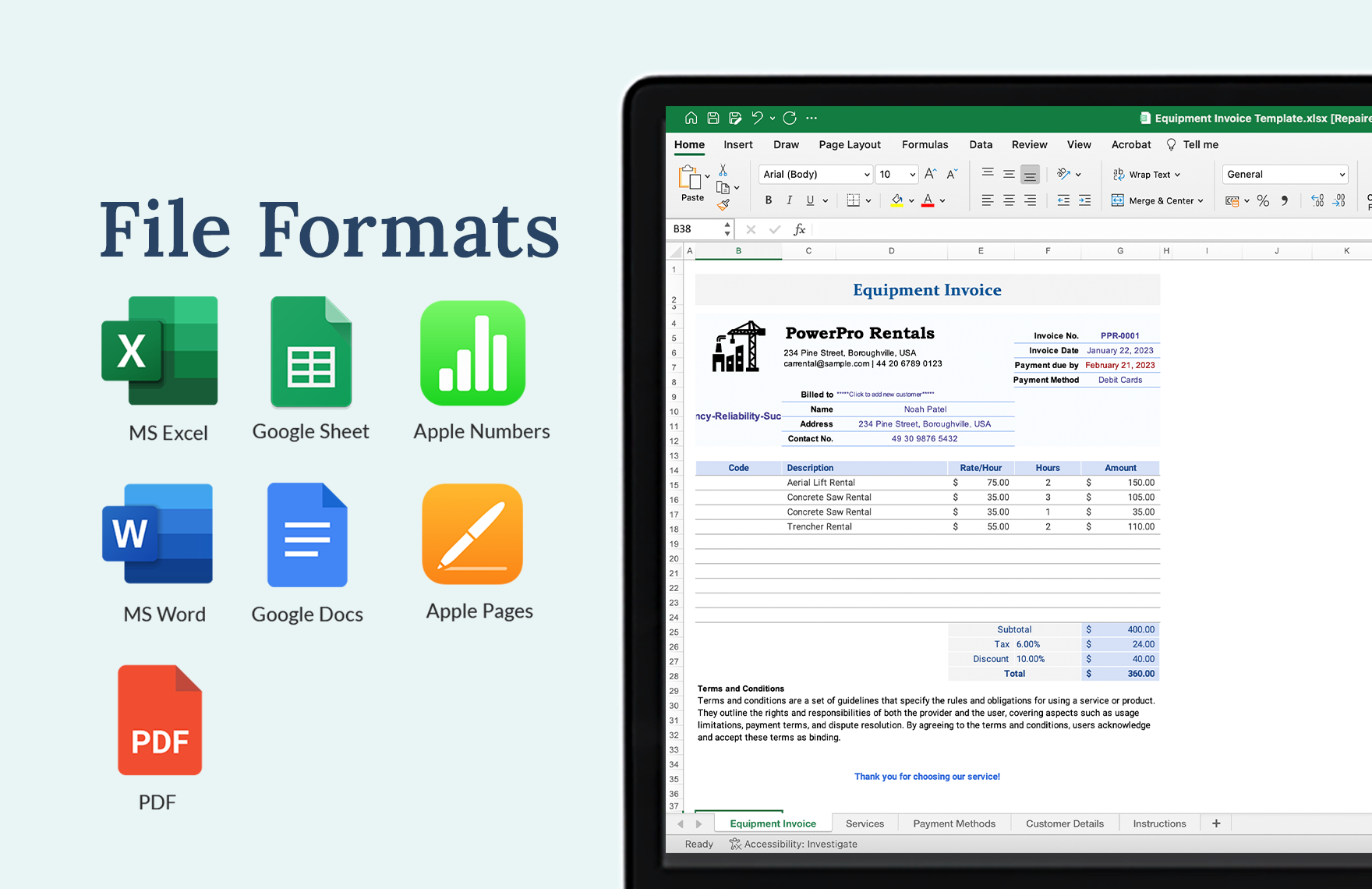Image resolution: width=1372 pixels, height=889 pixels.
Task: Increase font size with larger A icon
Action: [x=930, y=174]
